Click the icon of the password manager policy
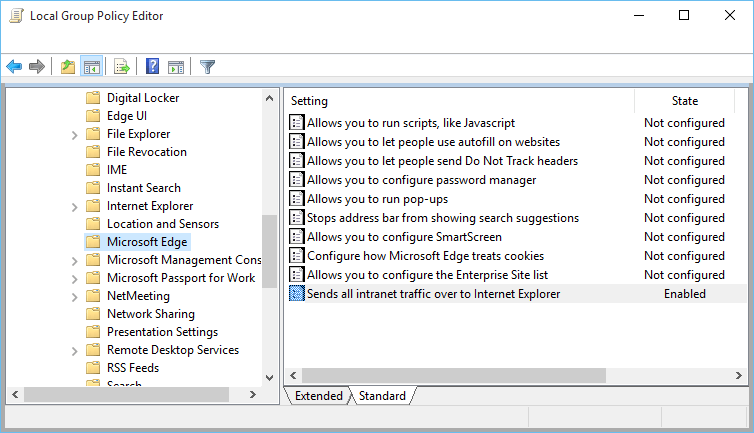The image size is (754, 433). click(x=297, y=180)
